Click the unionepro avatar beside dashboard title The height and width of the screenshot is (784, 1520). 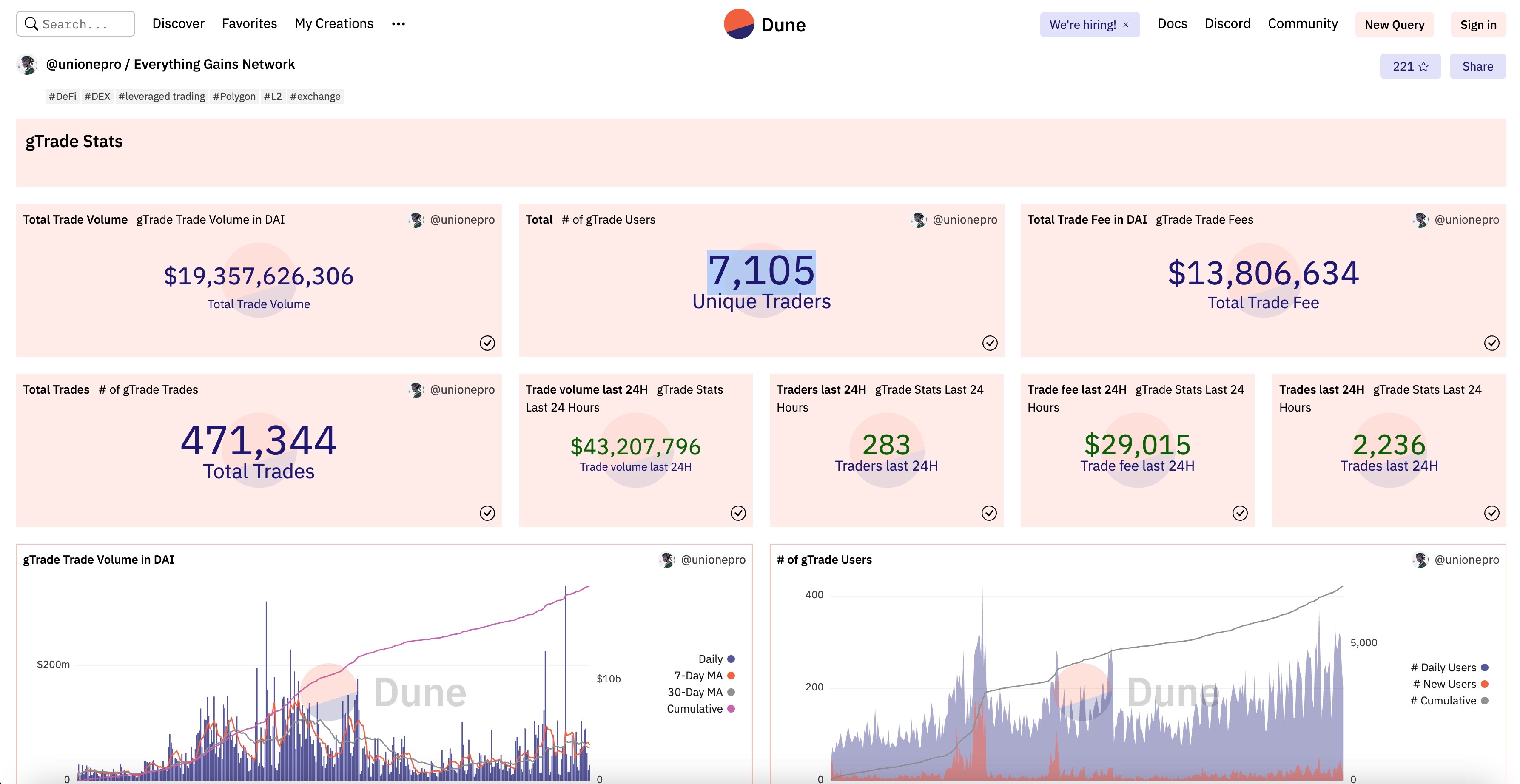[27, 64]
